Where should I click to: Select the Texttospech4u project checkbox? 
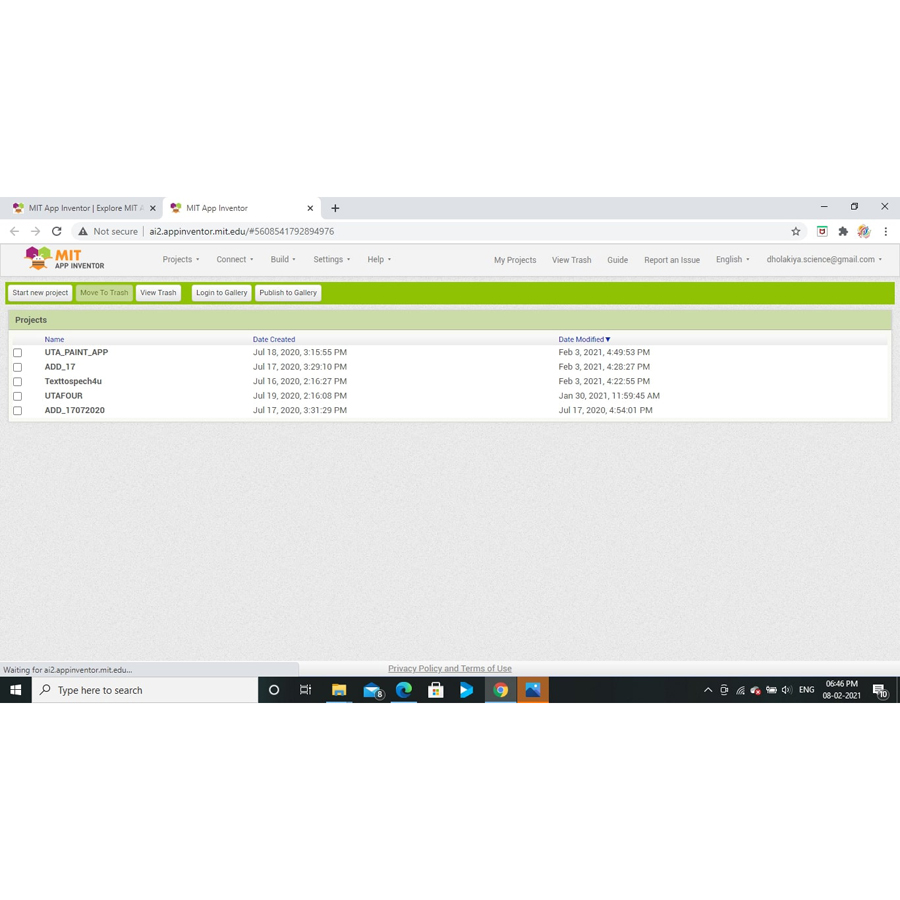(x=18, y=382)
